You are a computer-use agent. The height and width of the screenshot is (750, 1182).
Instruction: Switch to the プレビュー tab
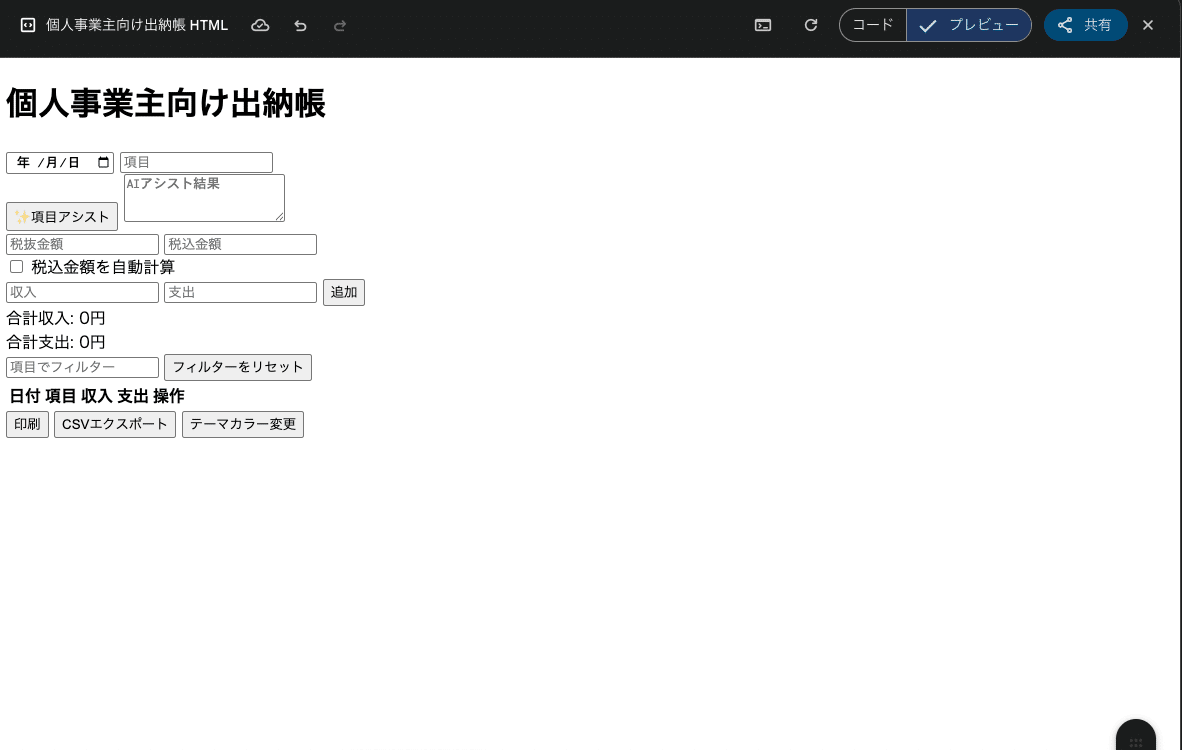click(x=969, y=25)
